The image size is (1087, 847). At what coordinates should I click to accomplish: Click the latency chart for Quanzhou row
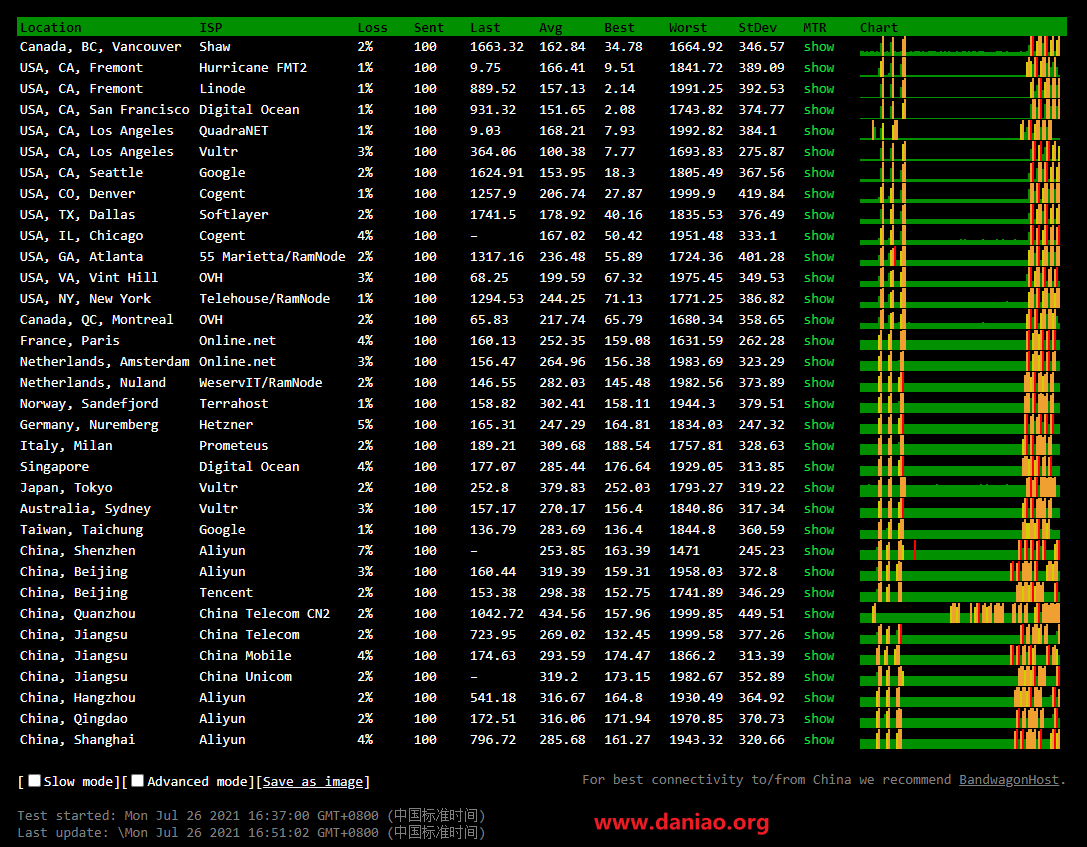coord(960,613)
